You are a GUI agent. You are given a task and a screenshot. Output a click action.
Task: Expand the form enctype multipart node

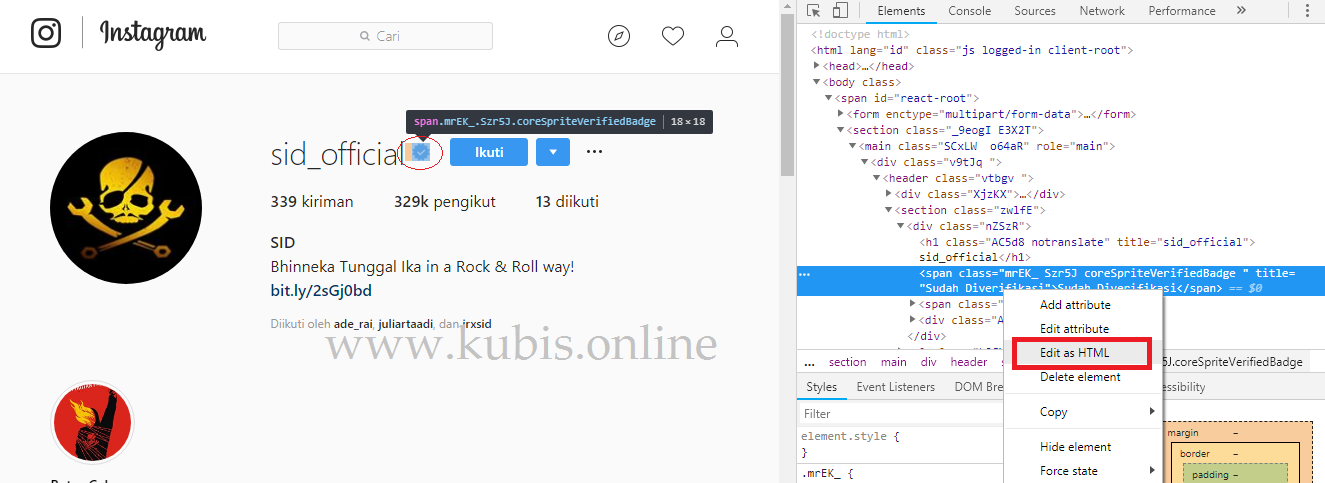pos(841,114)
